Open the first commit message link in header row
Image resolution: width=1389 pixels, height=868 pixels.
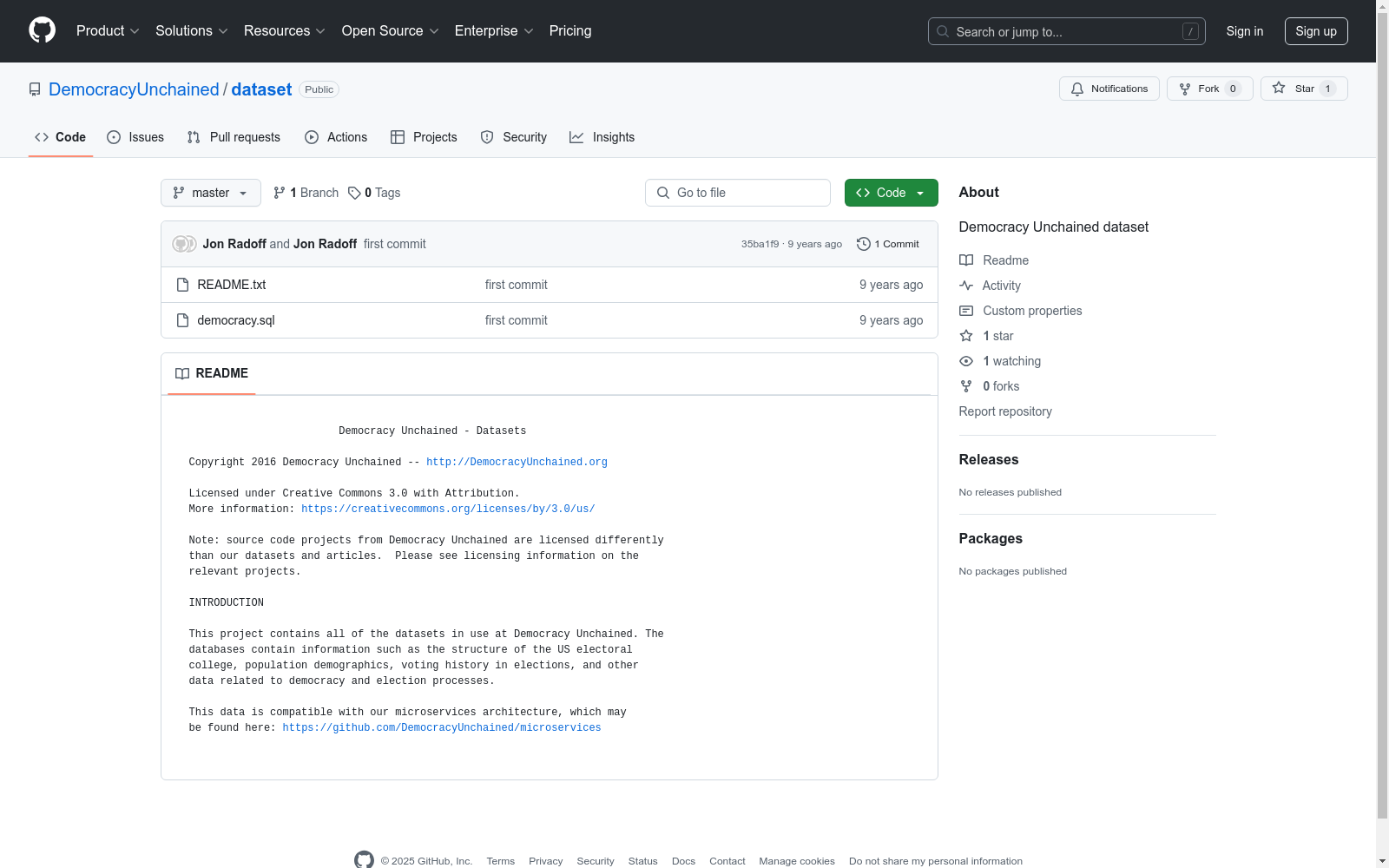pos(395,244)
